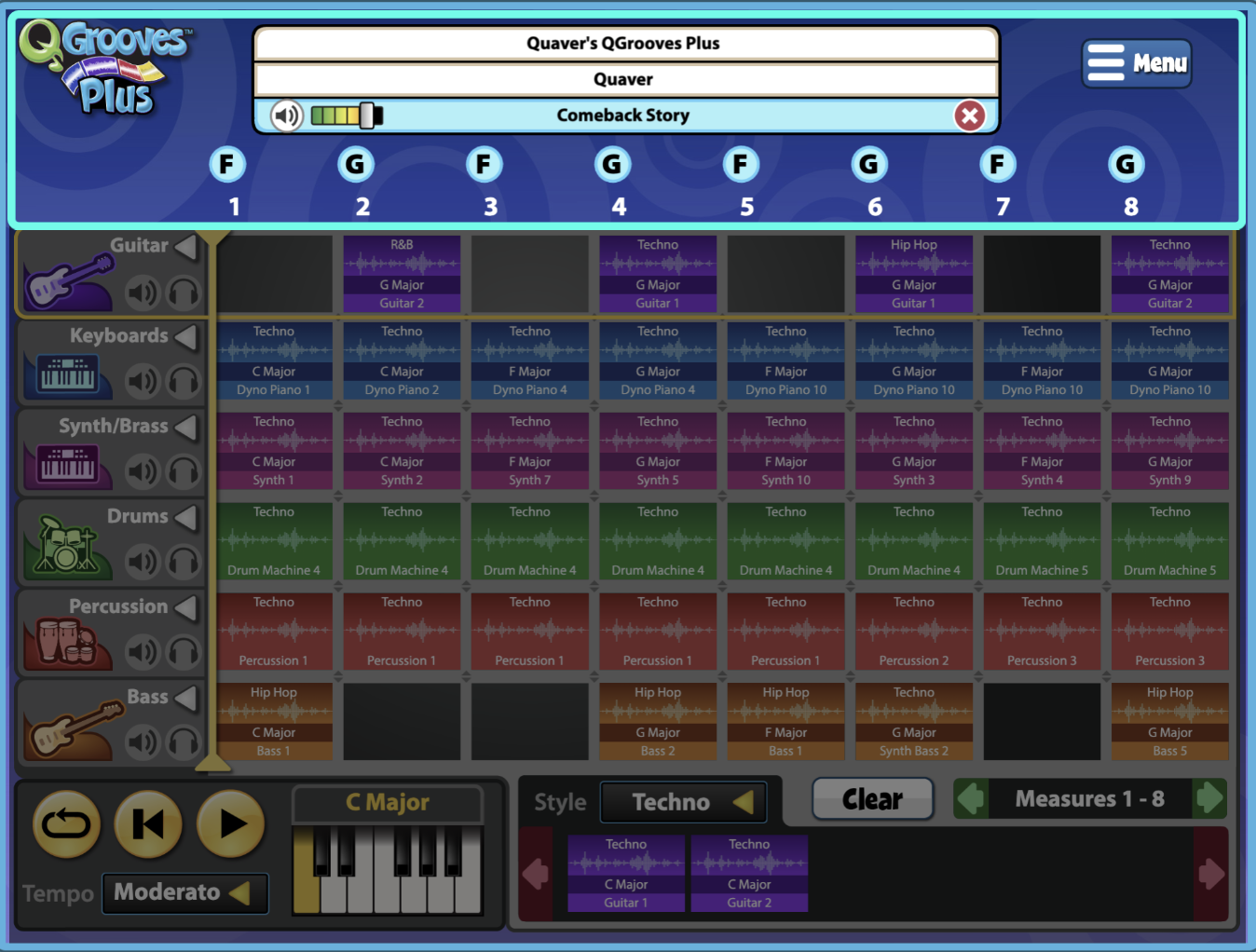Open the Style Techno dropdown
This screenshot has height=952, width=1256.
coord(684,802)
